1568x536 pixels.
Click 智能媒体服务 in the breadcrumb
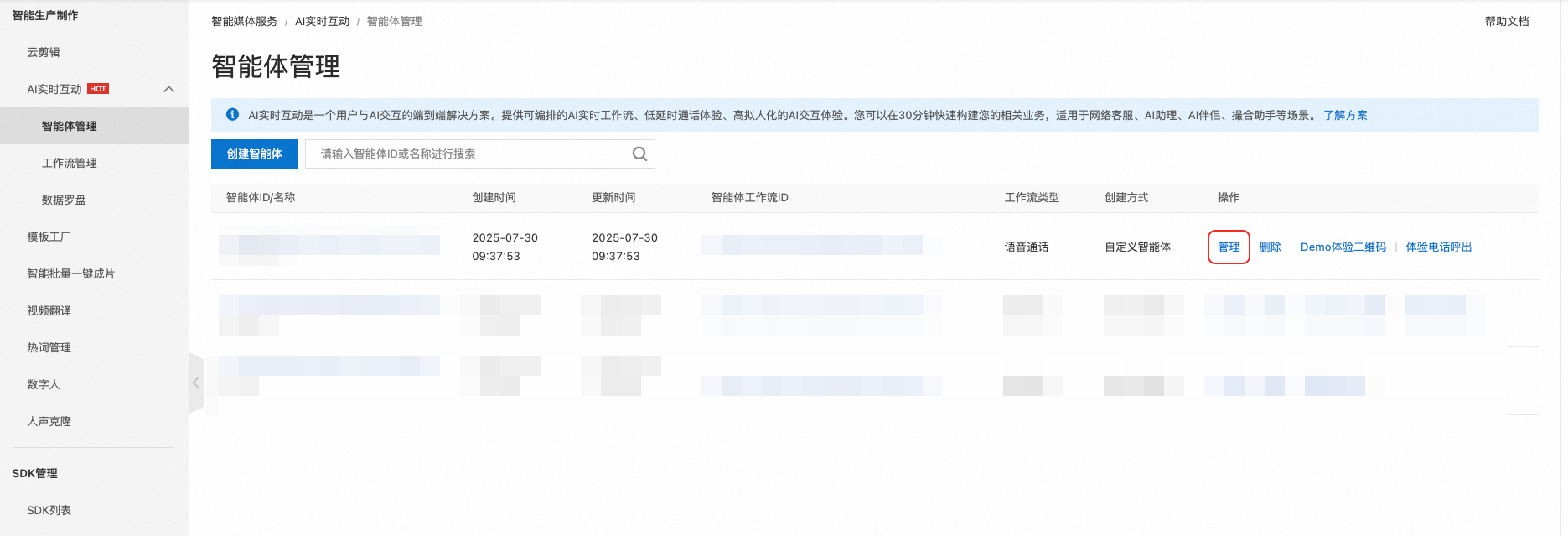coord(244,21)
